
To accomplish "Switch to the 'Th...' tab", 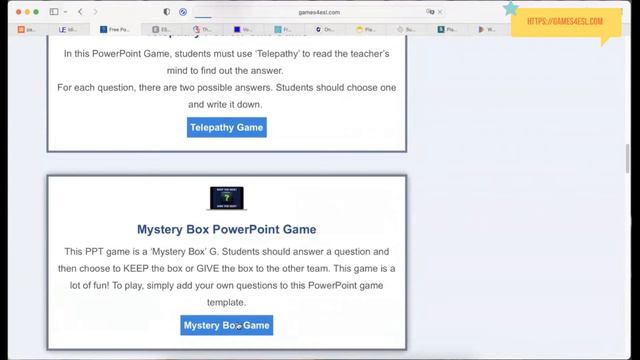I will [202, 29].
